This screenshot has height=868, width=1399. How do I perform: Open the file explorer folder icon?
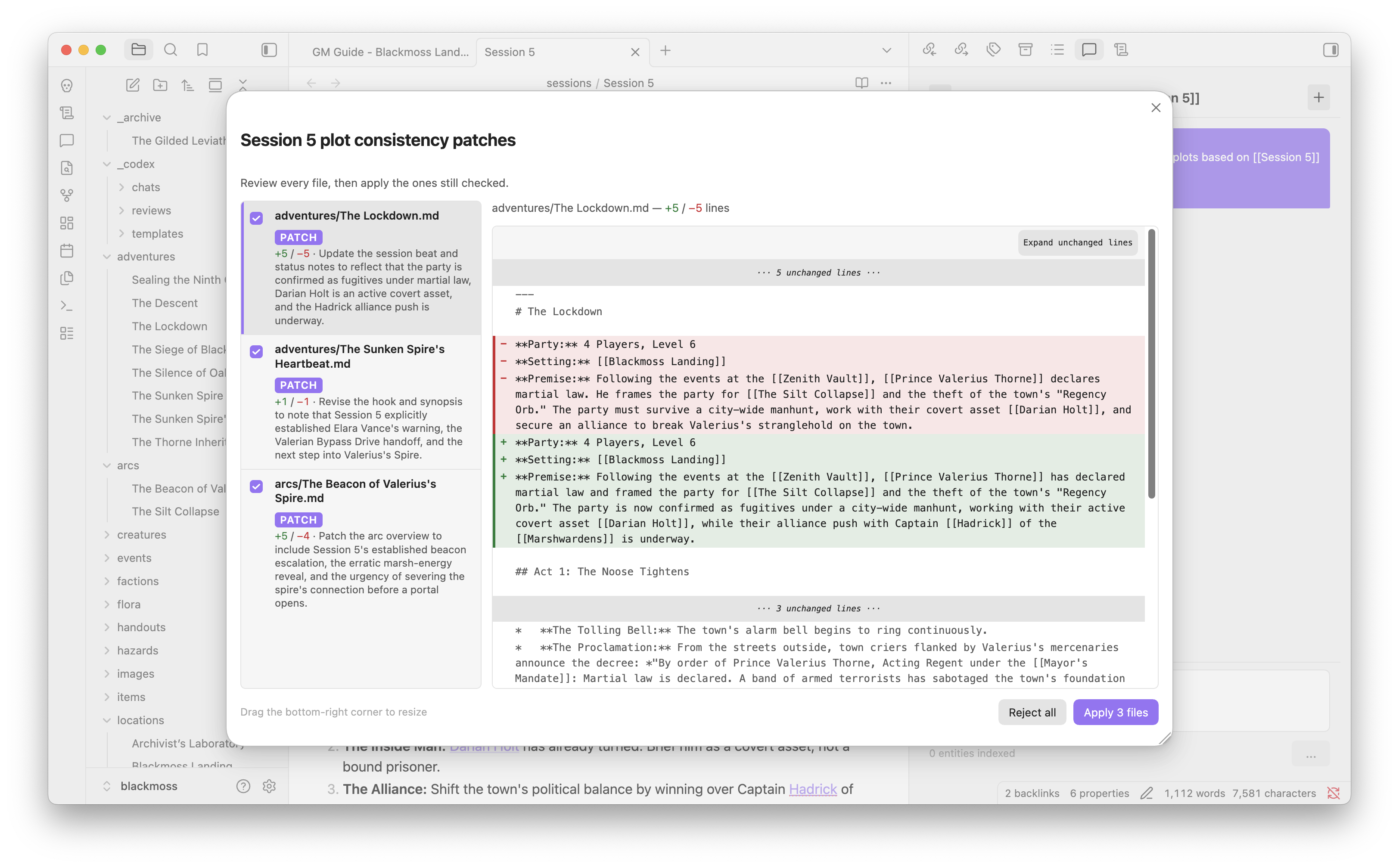(x=138, y=50)
